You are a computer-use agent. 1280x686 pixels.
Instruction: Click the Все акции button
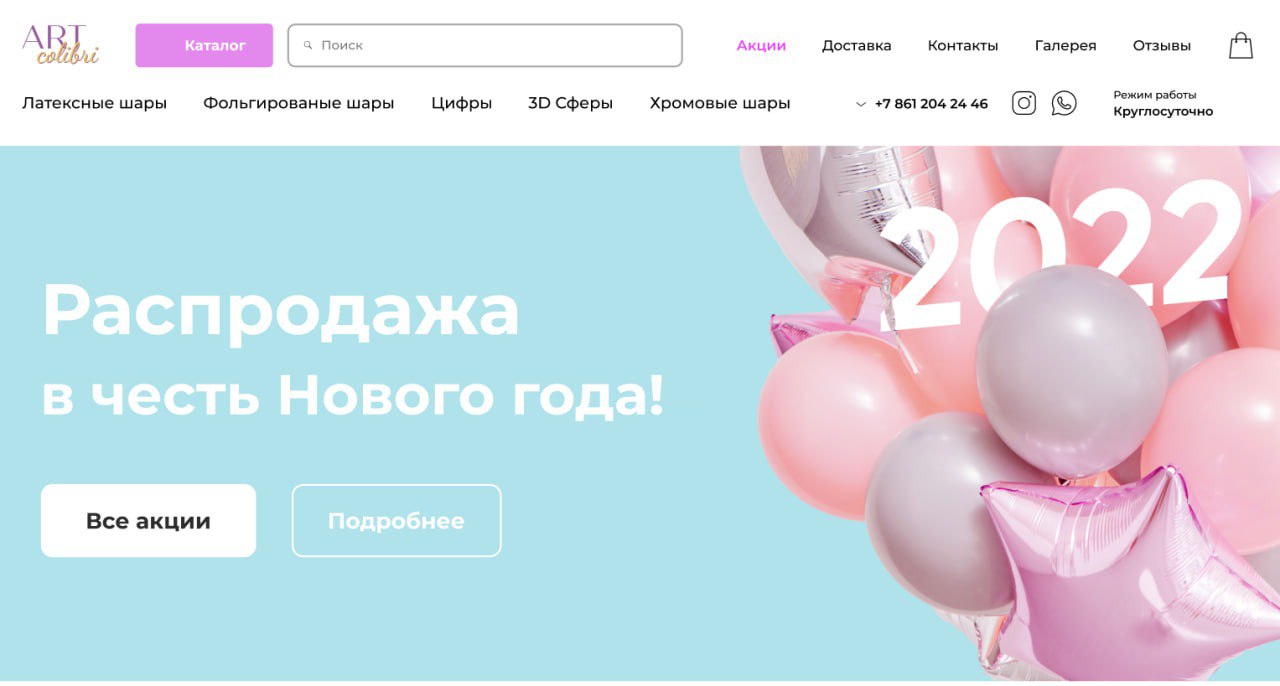click(148, 521)
